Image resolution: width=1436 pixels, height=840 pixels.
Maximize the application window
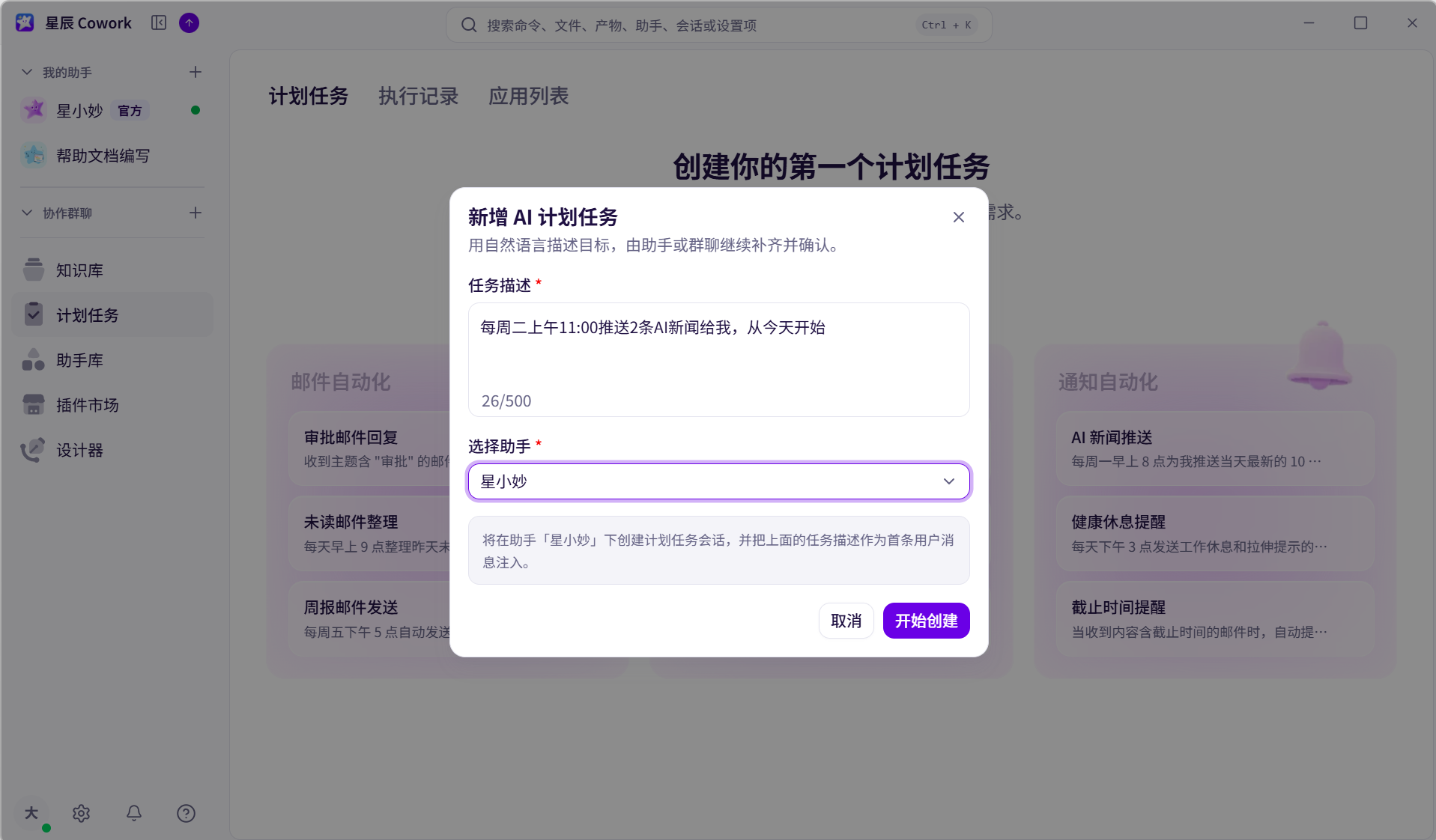click(1360, 23)
